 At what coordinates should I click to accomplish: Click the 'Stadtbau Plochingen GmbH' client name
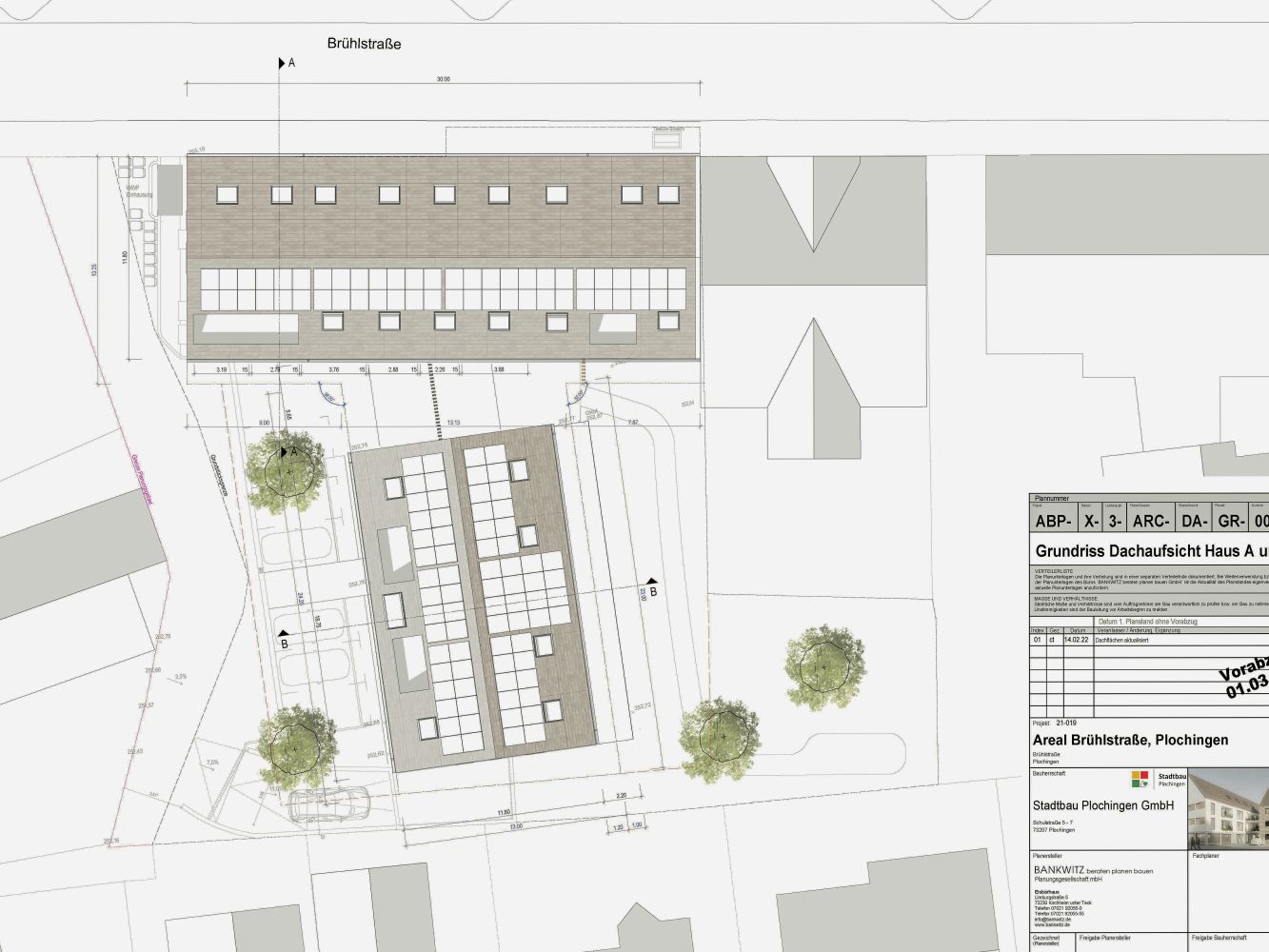pyautogui.click(x=1102, y=805)
